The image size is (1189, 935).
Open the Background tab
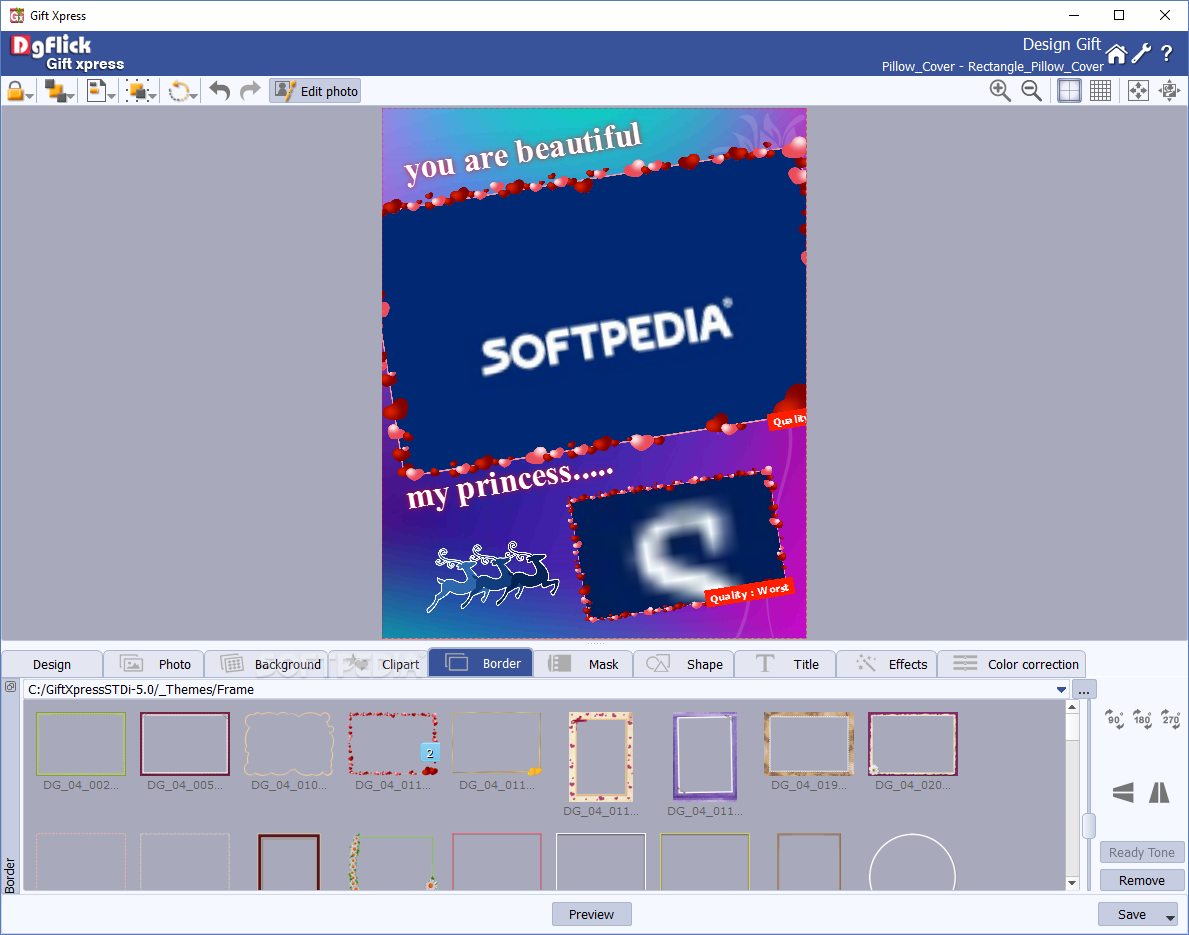(x=267, y=664)
